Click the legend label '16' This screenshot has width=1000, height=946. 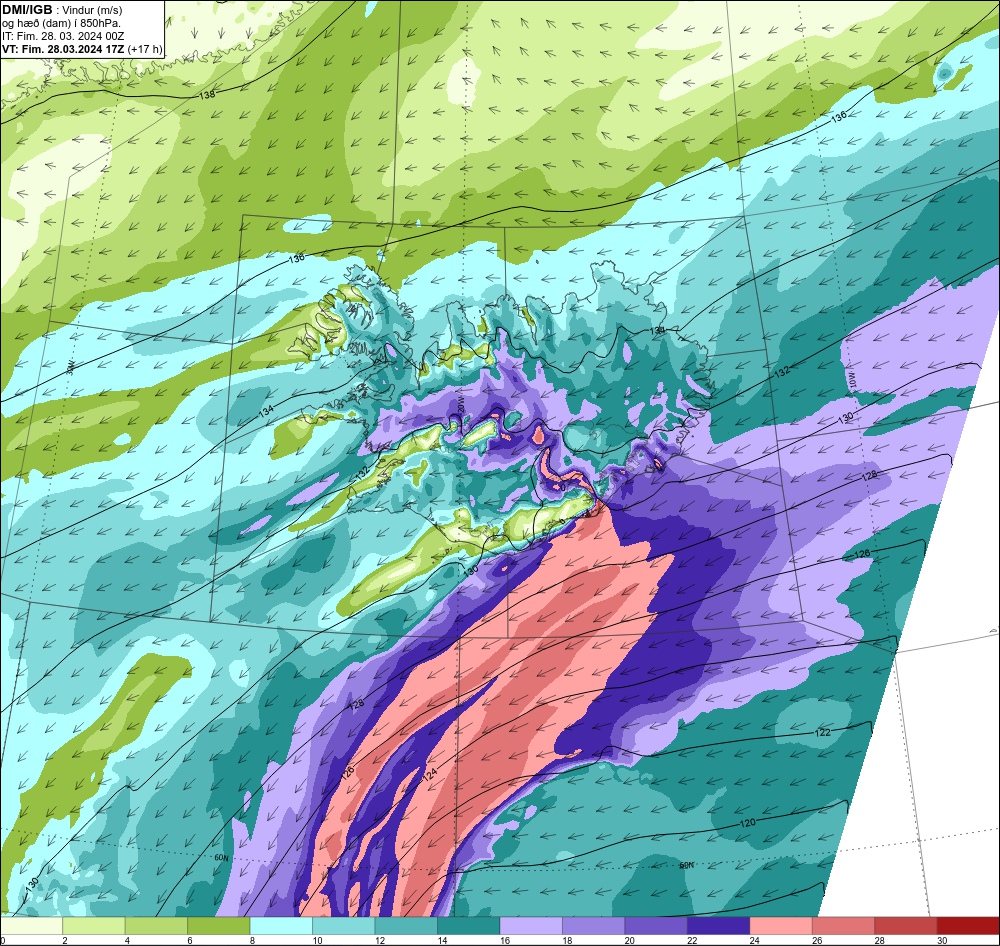pyautogui.click(x=503, y=940)
